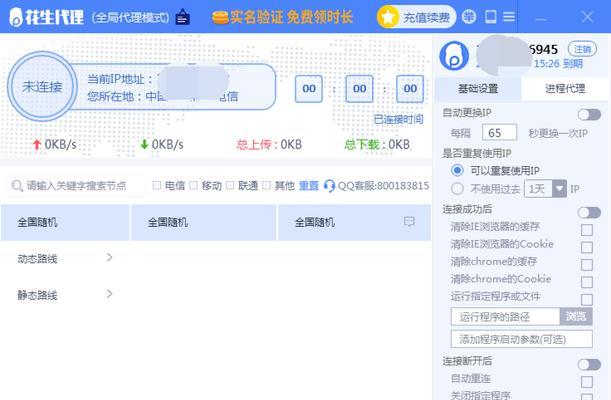
Task: Check the 清除IE浏览器的Cookie checkbox
Action: click(586, 247)
